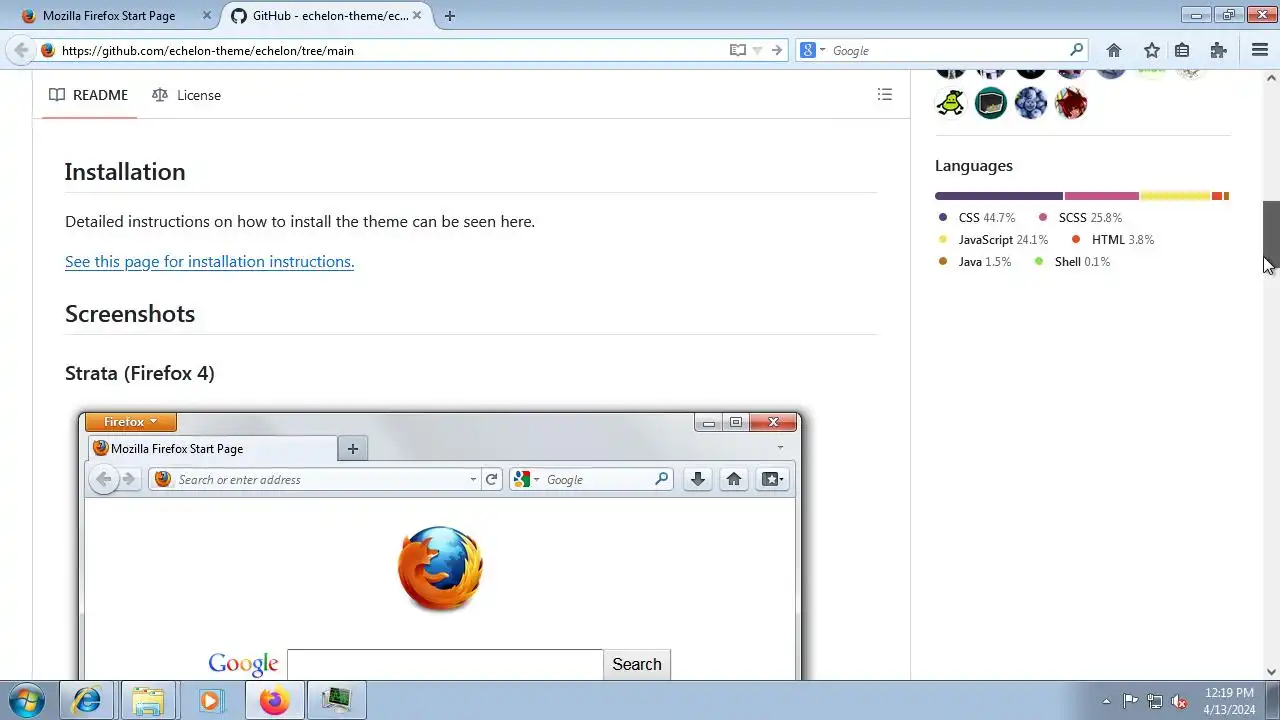Image resolution: width=1280 pixels, height=720 pixels.
Task: Open the SCSS 25.8% language link
Action: click(1080, 217)
